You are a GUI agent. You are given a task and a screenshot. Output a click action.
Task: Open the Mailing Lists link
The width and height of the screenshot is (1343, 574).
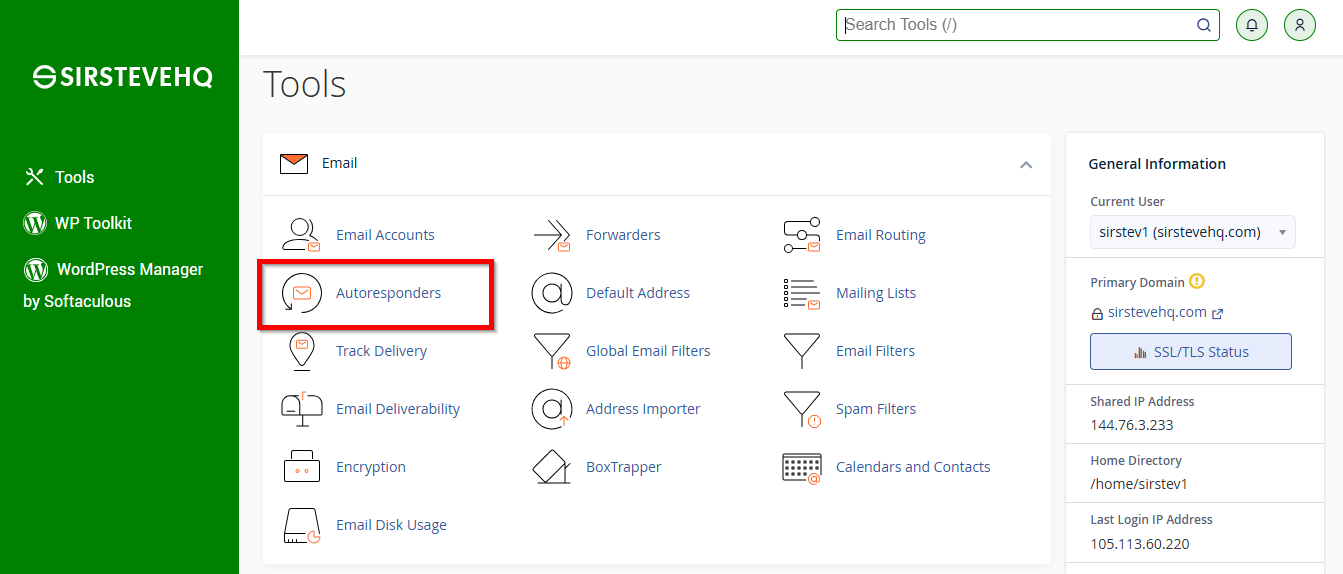click(876, 293)
